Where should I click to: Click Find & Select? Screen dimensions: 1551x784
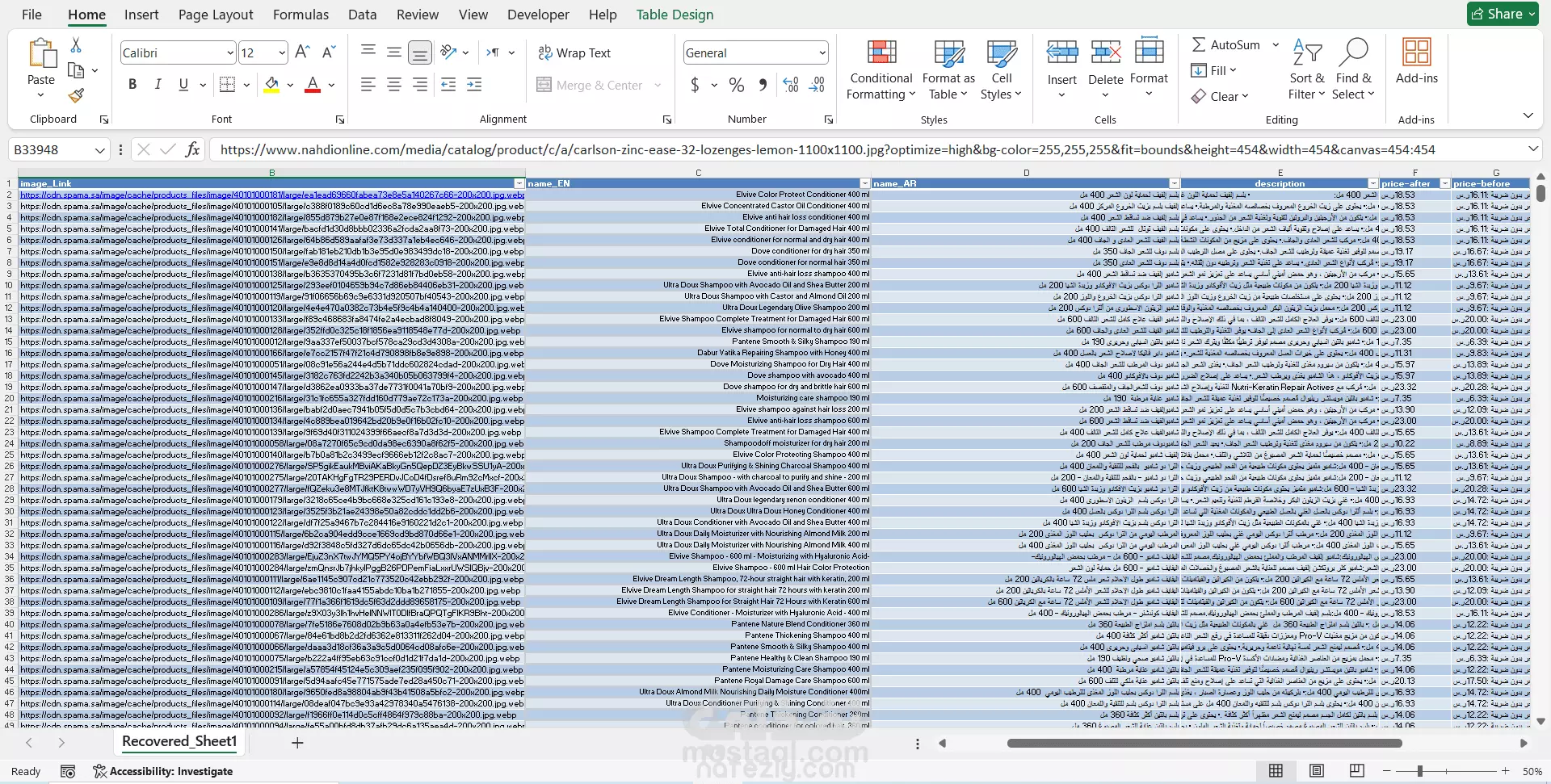(1354, 70)
